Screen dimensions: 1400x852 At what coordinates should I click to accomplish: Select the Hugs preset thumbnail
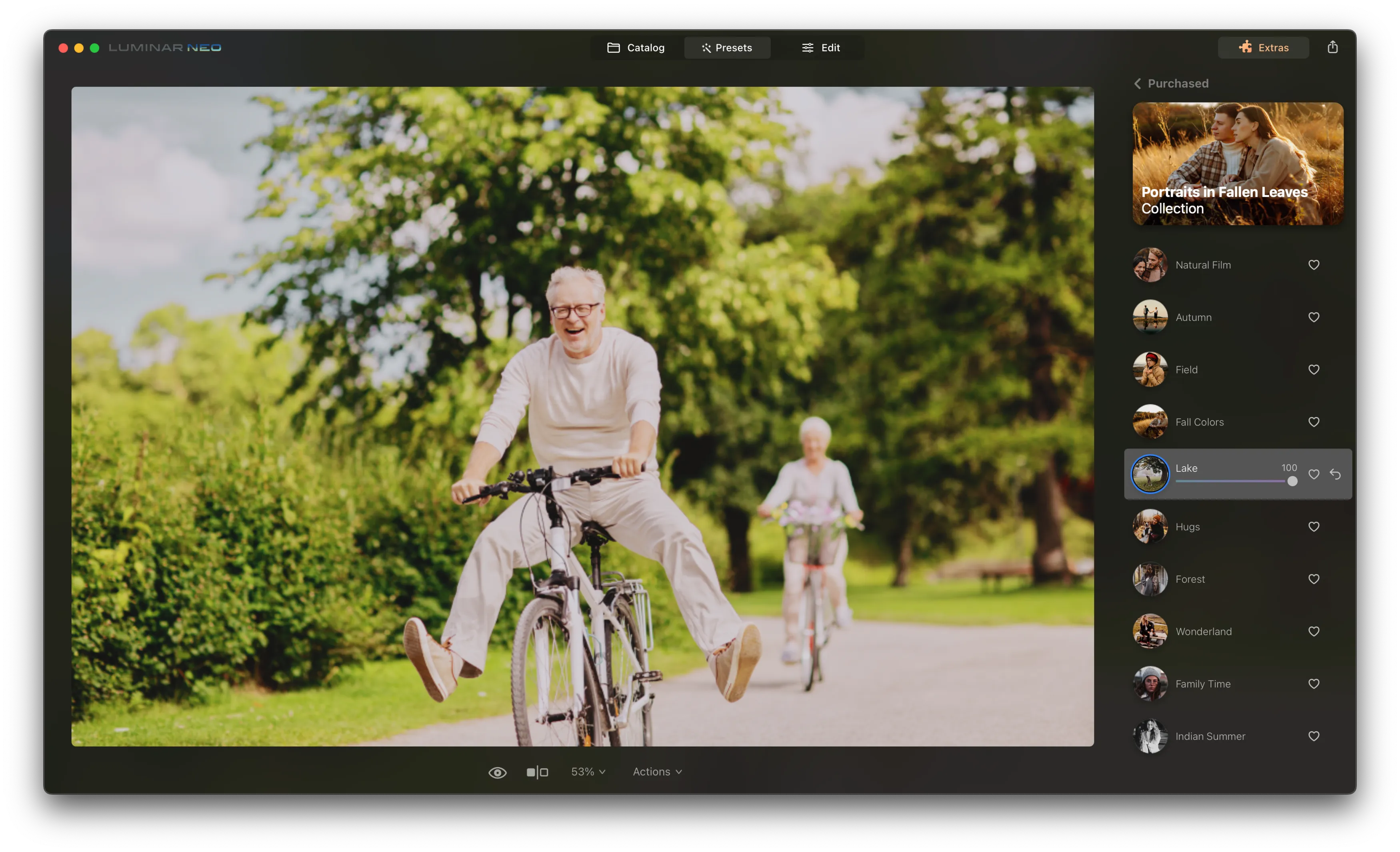tap(1150, 527)
